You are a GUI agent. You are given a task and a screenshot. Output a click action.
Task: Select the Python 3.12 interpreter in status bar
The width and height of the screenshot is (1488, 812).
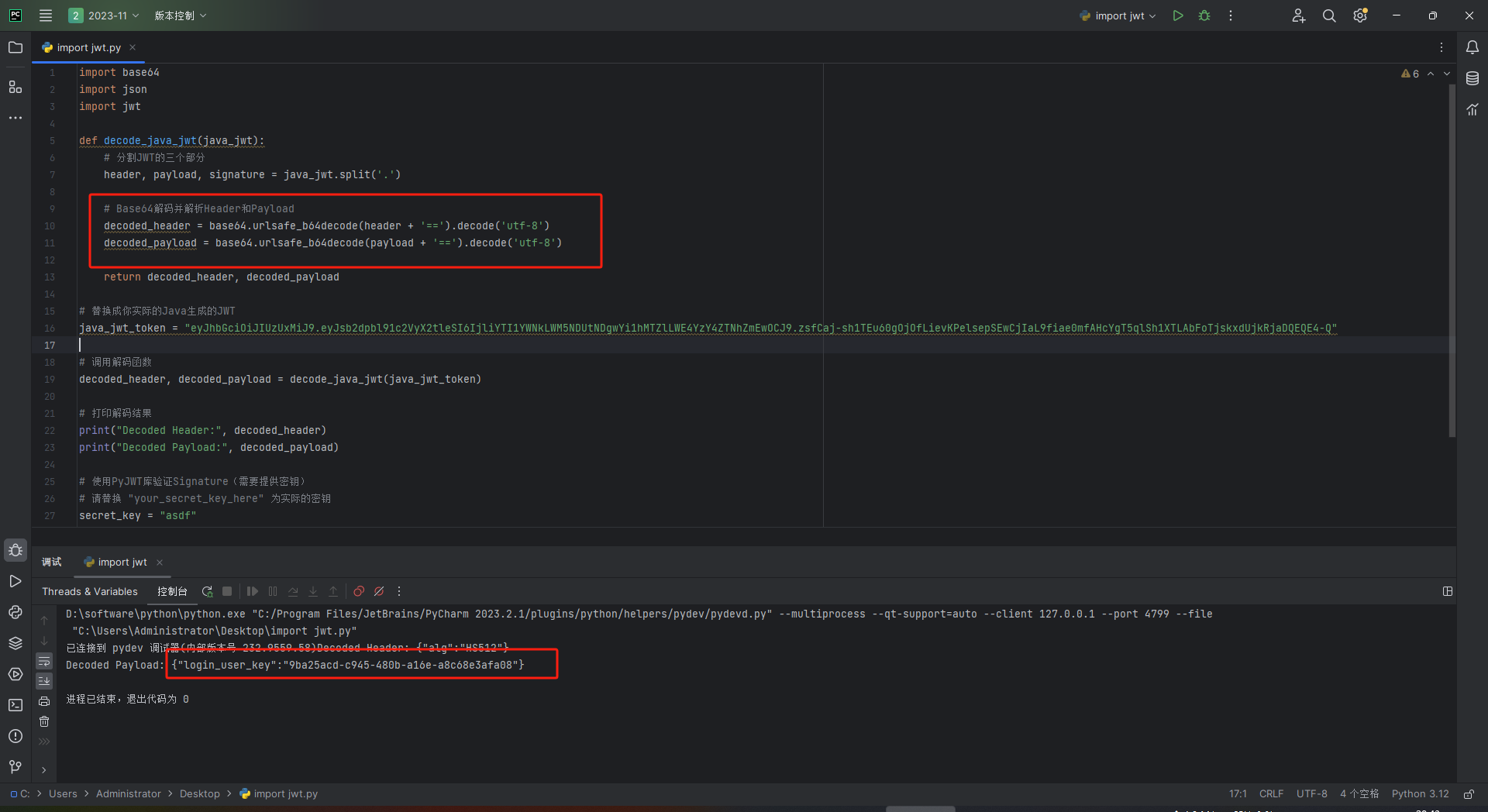tap(1420, 793)
